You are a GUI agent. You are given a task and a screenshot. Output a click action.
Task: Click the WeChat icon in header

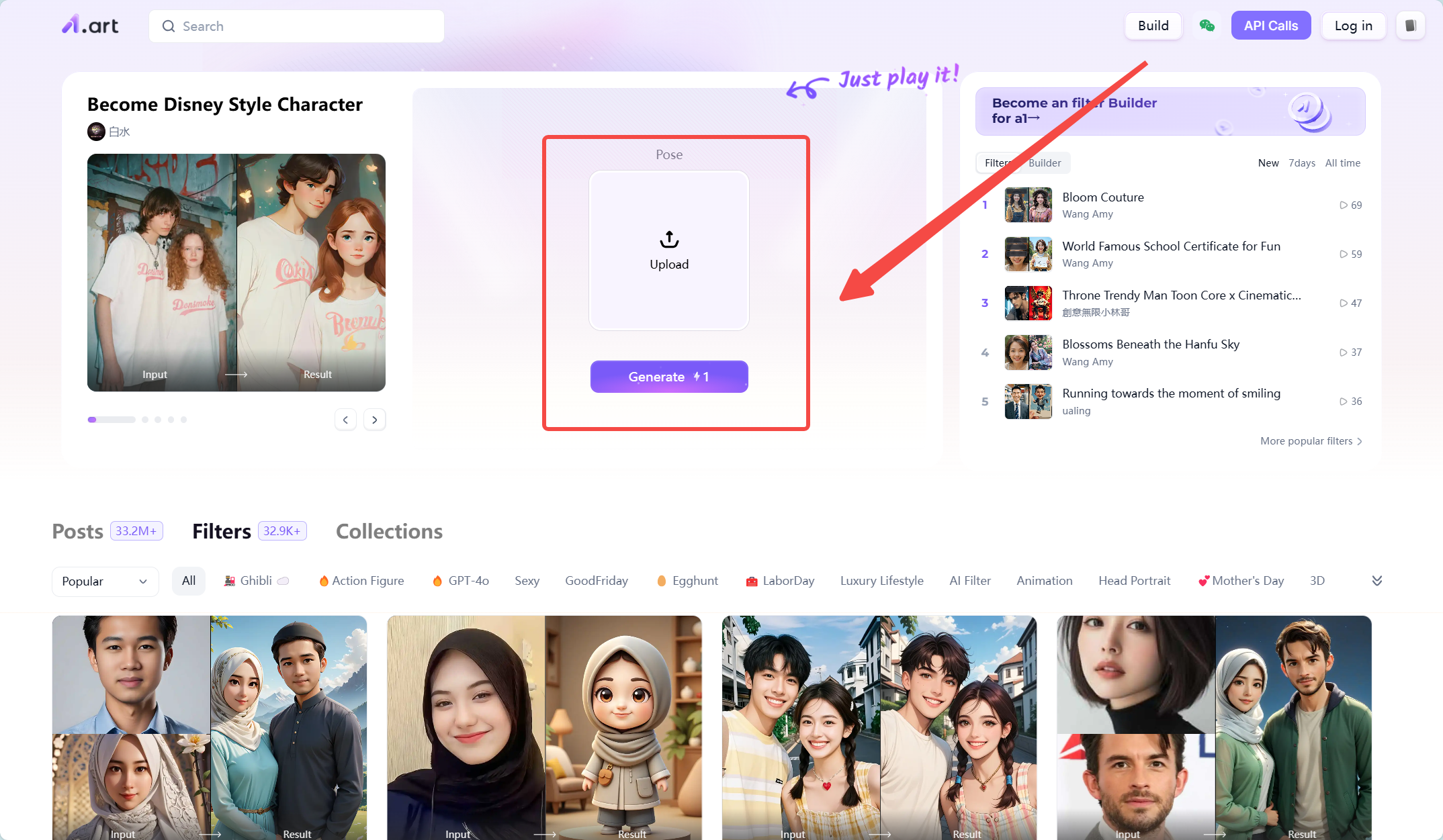coord(1207,26)
